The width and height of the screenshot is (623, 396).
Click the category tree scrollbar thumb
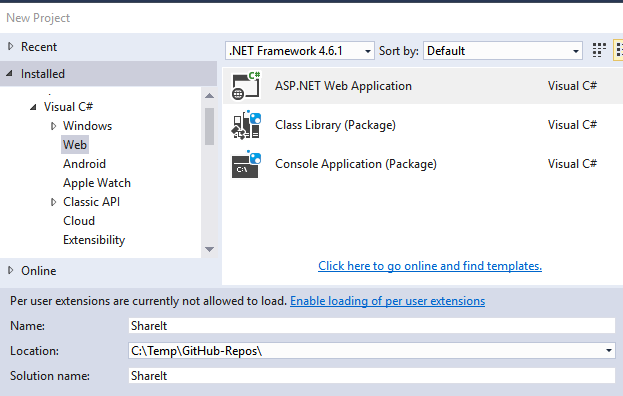(x=209, y=126)
